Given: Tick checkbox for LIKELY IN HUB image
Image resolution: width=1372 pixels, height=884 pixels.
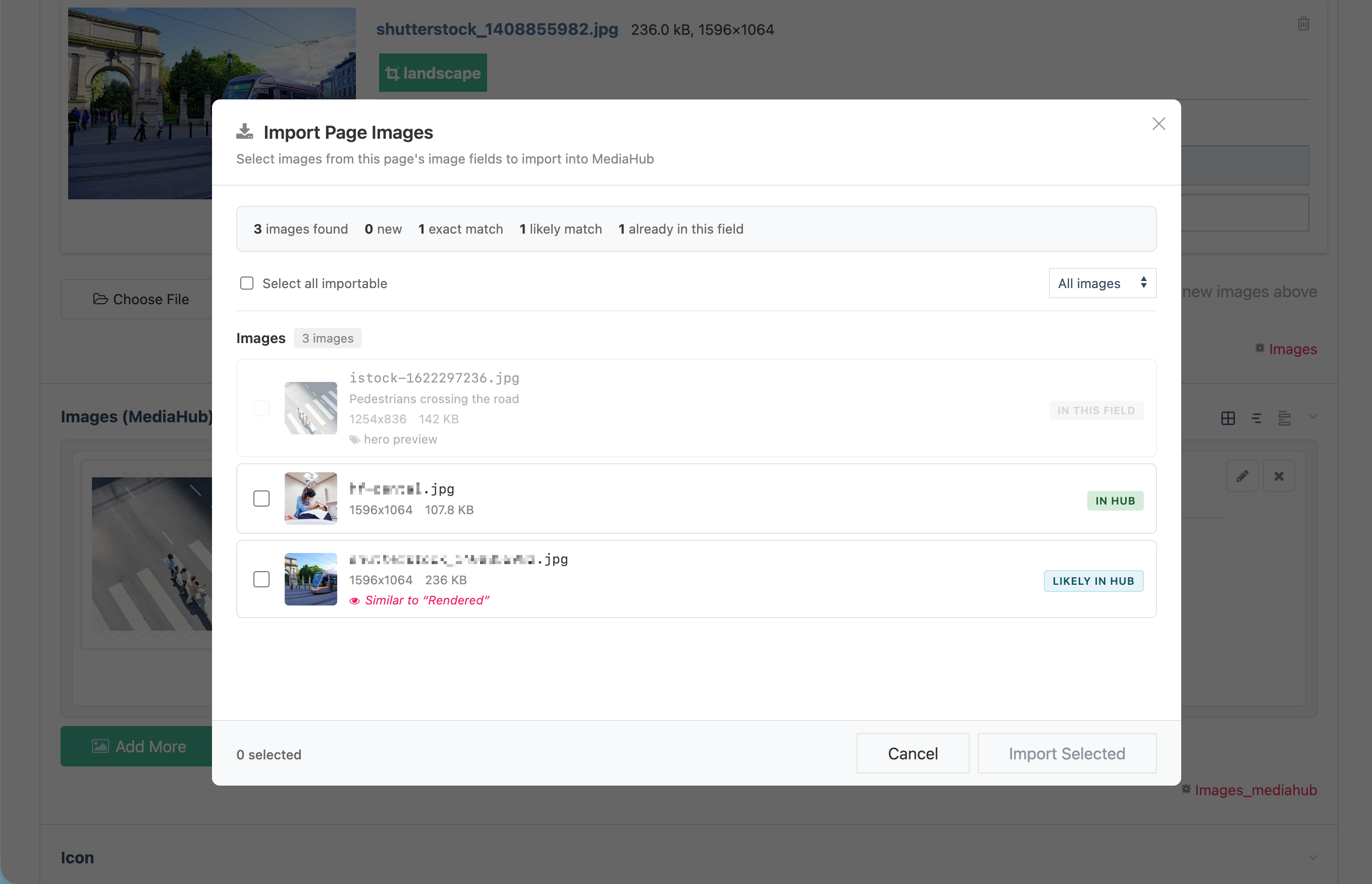Looking at the screenshot, I should 261,579.
